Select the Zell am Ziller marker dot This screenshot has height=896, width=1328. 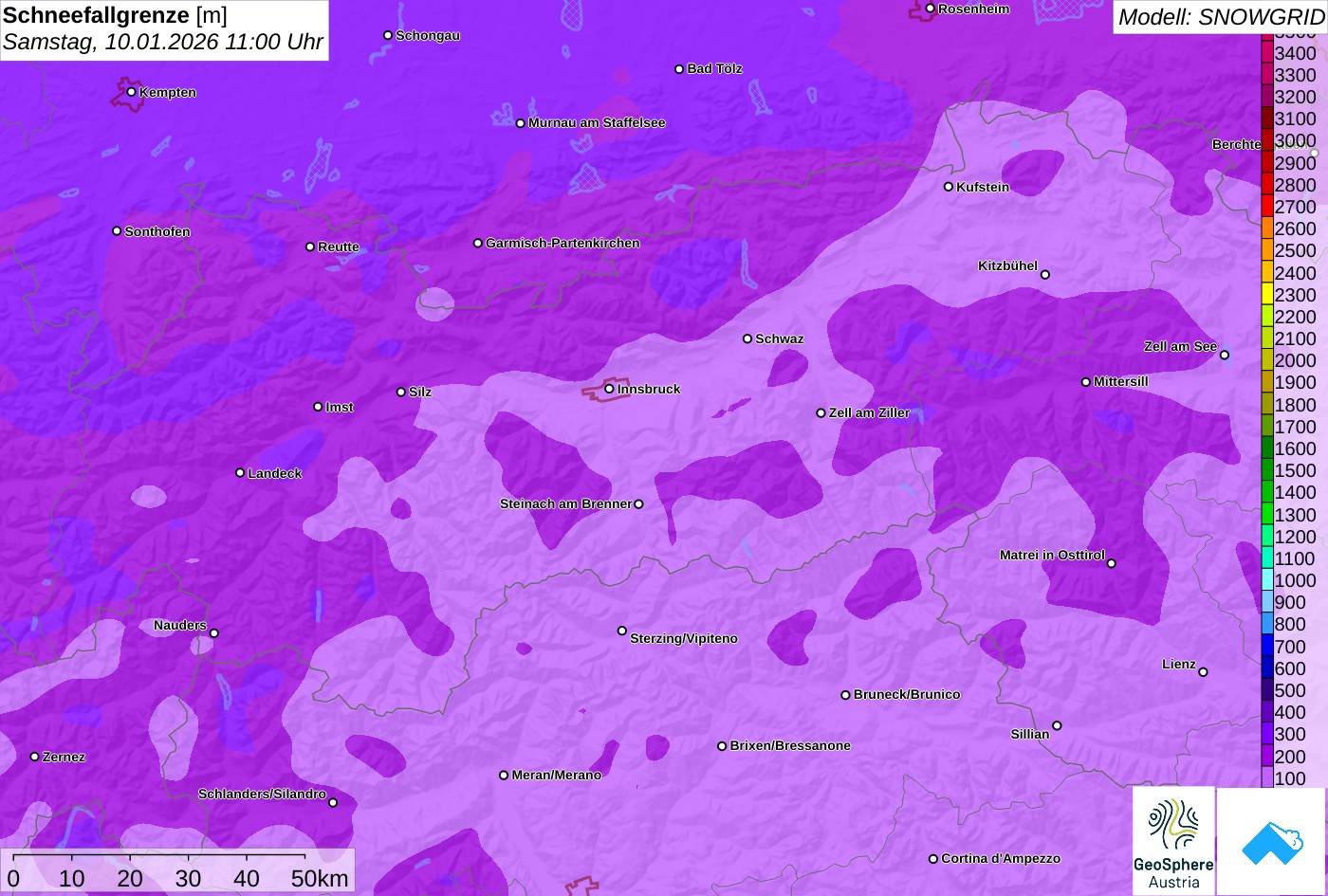[x=821, y=412]
